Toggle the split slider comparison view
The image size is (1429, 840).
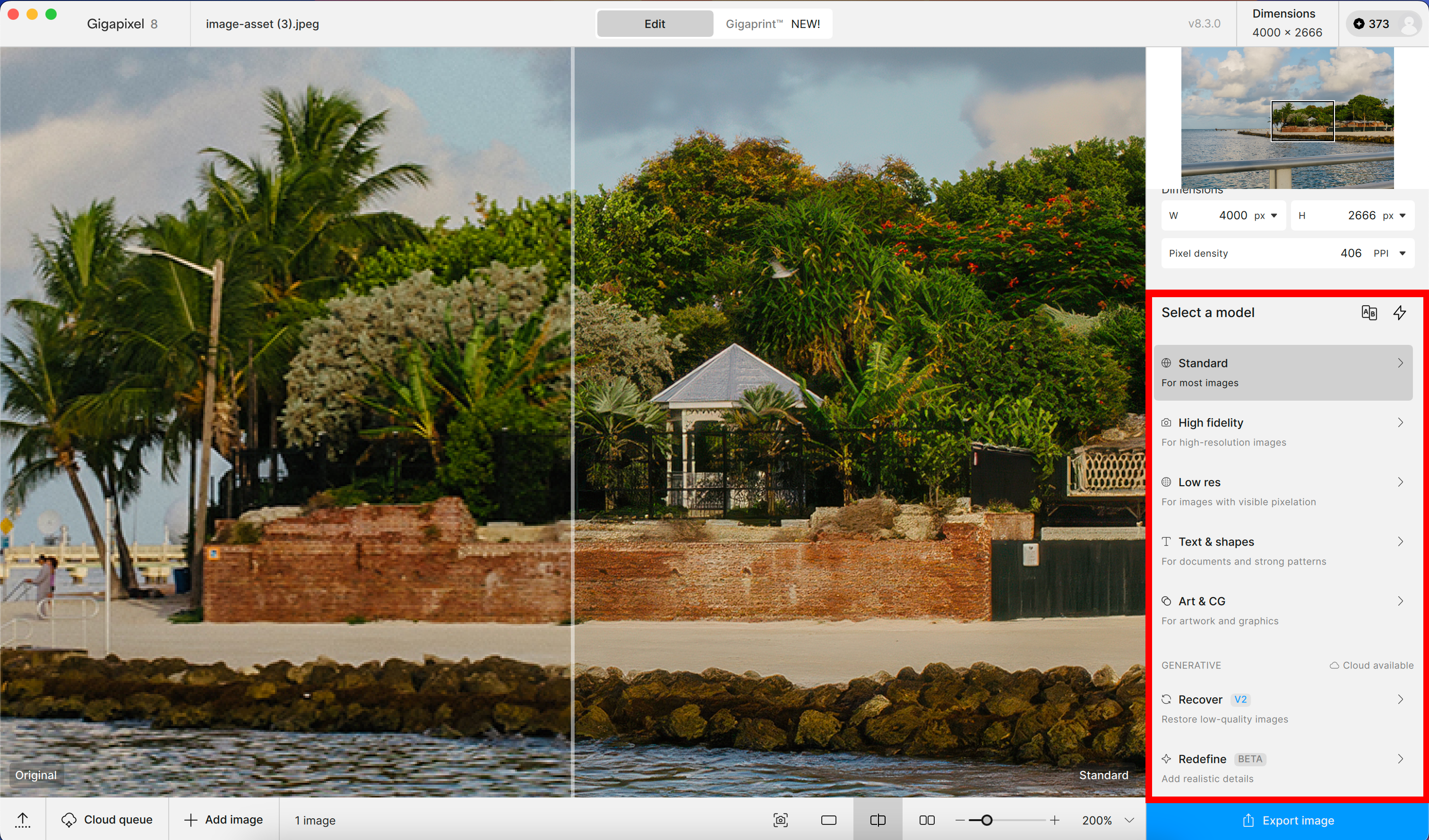[x=877, y=820]
